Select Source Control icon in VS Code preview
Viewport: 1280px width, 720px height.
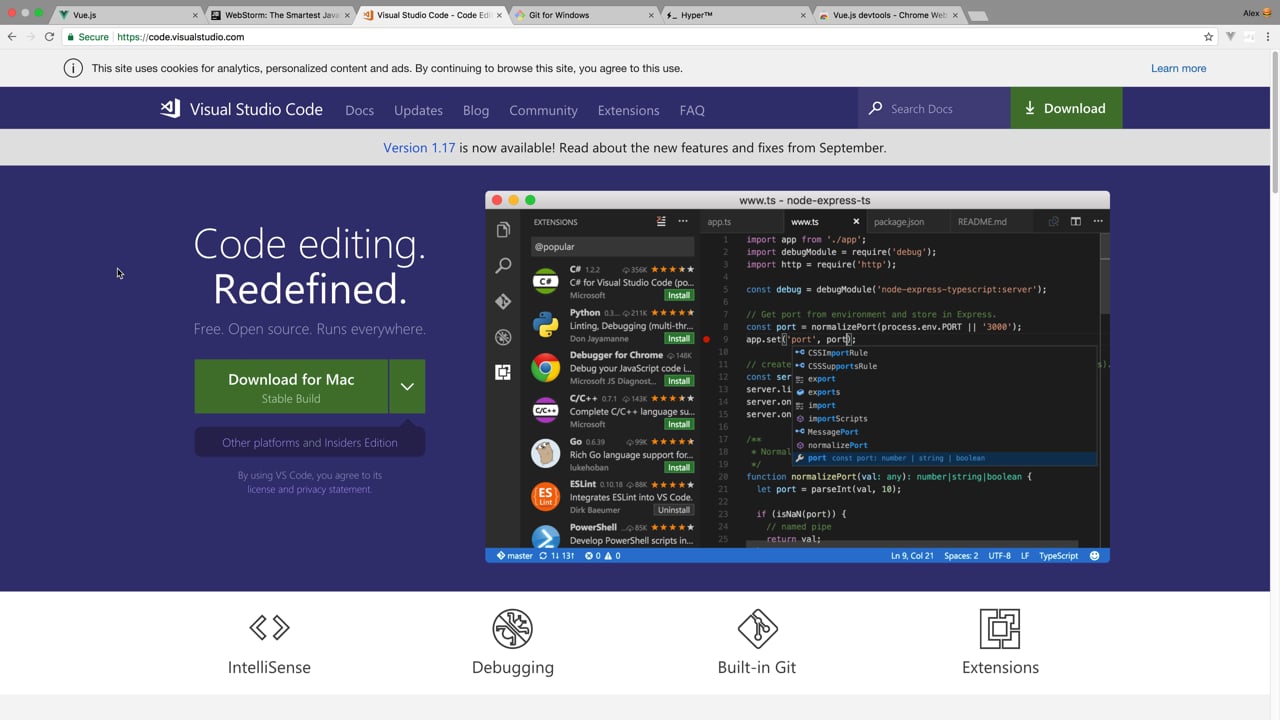pos(503,301)
